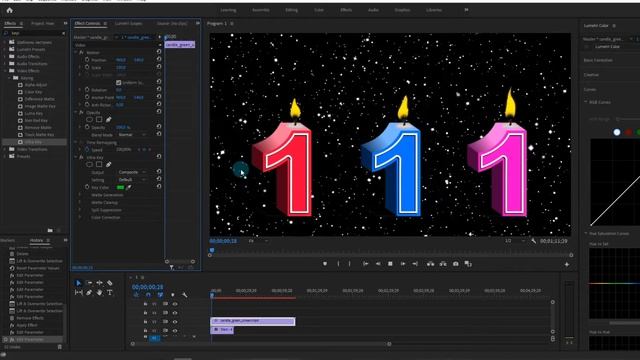
Task: Open playback resolution 1/2 dropdown
Action: point(514,241)
